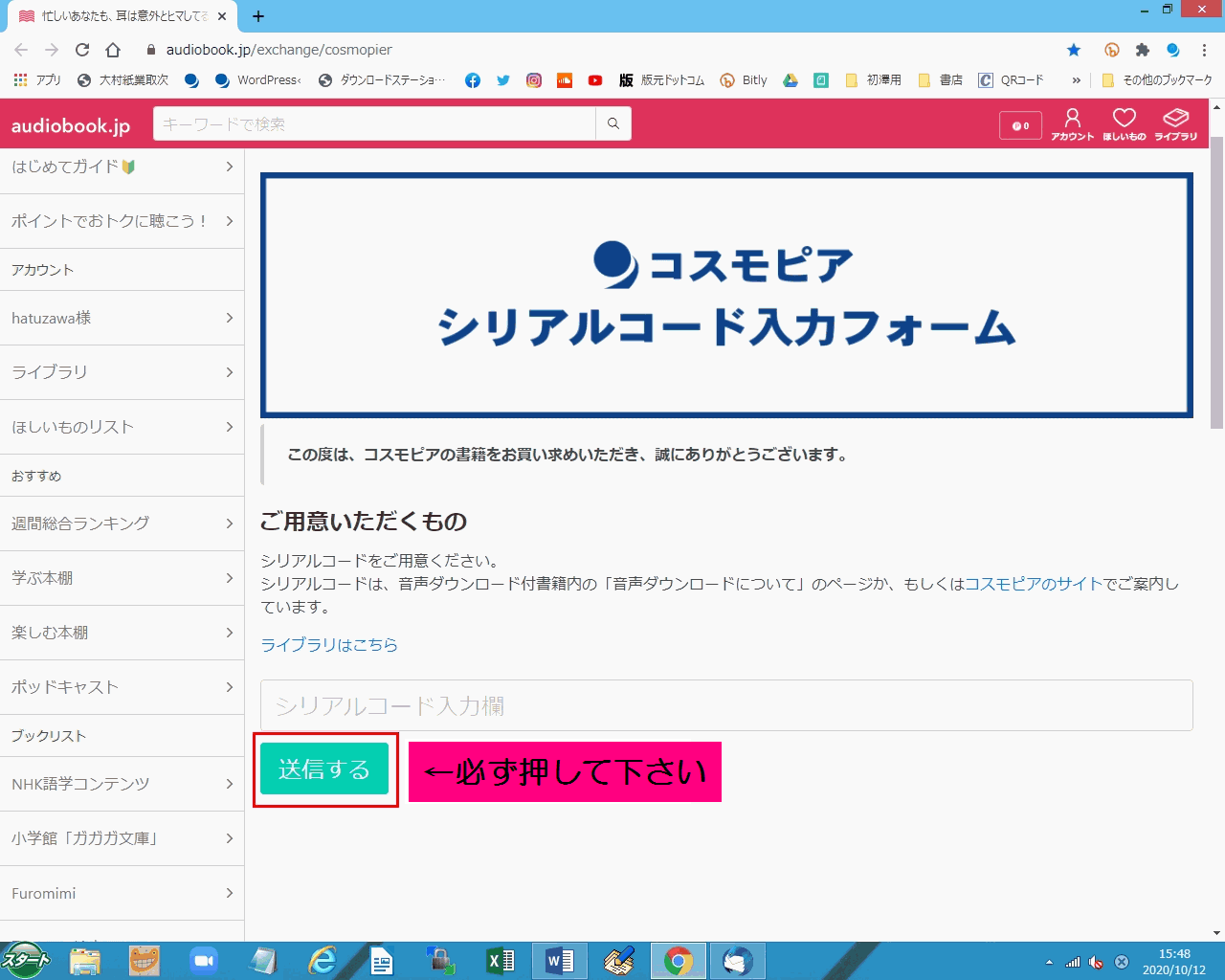Close the current audiobook tab
The width and height of the screenshot is (1225, 980).
click(x=222, y=16)
